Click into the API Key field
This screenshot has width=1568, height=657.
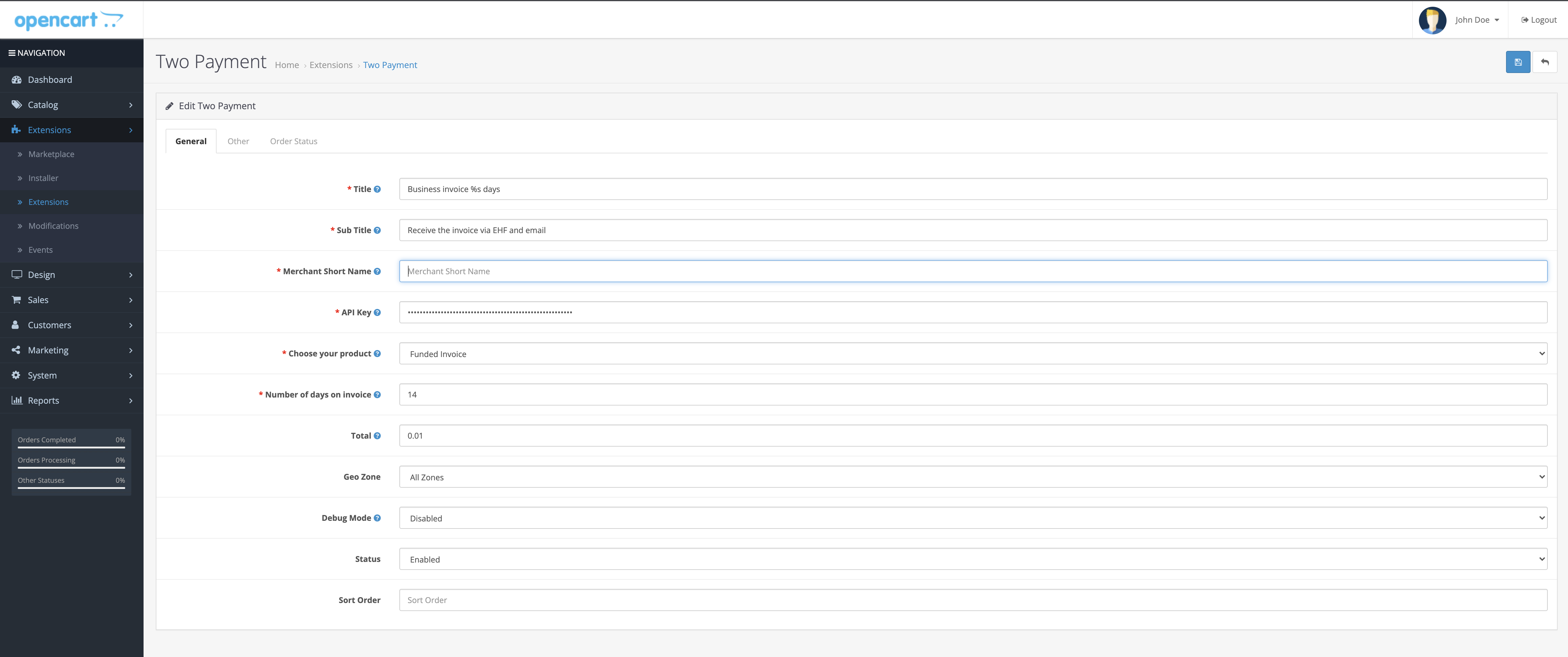973,312
